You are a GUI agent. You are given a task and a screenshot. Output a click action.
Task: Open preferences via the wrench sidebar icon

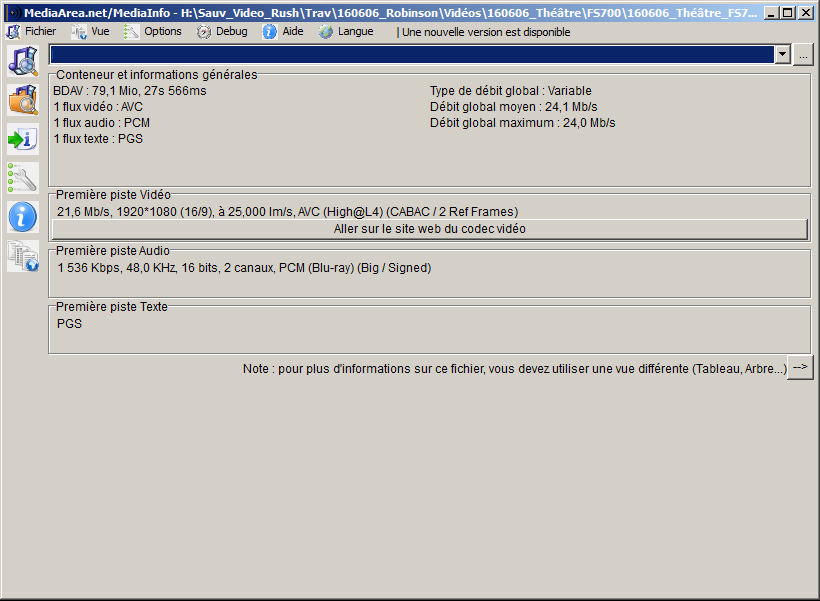click(23, 178)
